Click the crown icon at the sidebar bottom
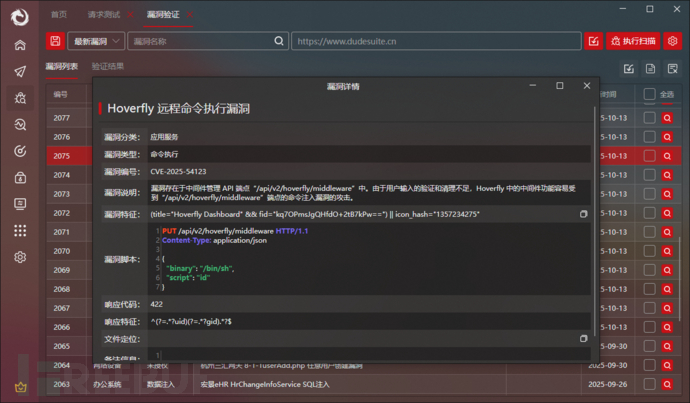 click(x=20, y=388)
